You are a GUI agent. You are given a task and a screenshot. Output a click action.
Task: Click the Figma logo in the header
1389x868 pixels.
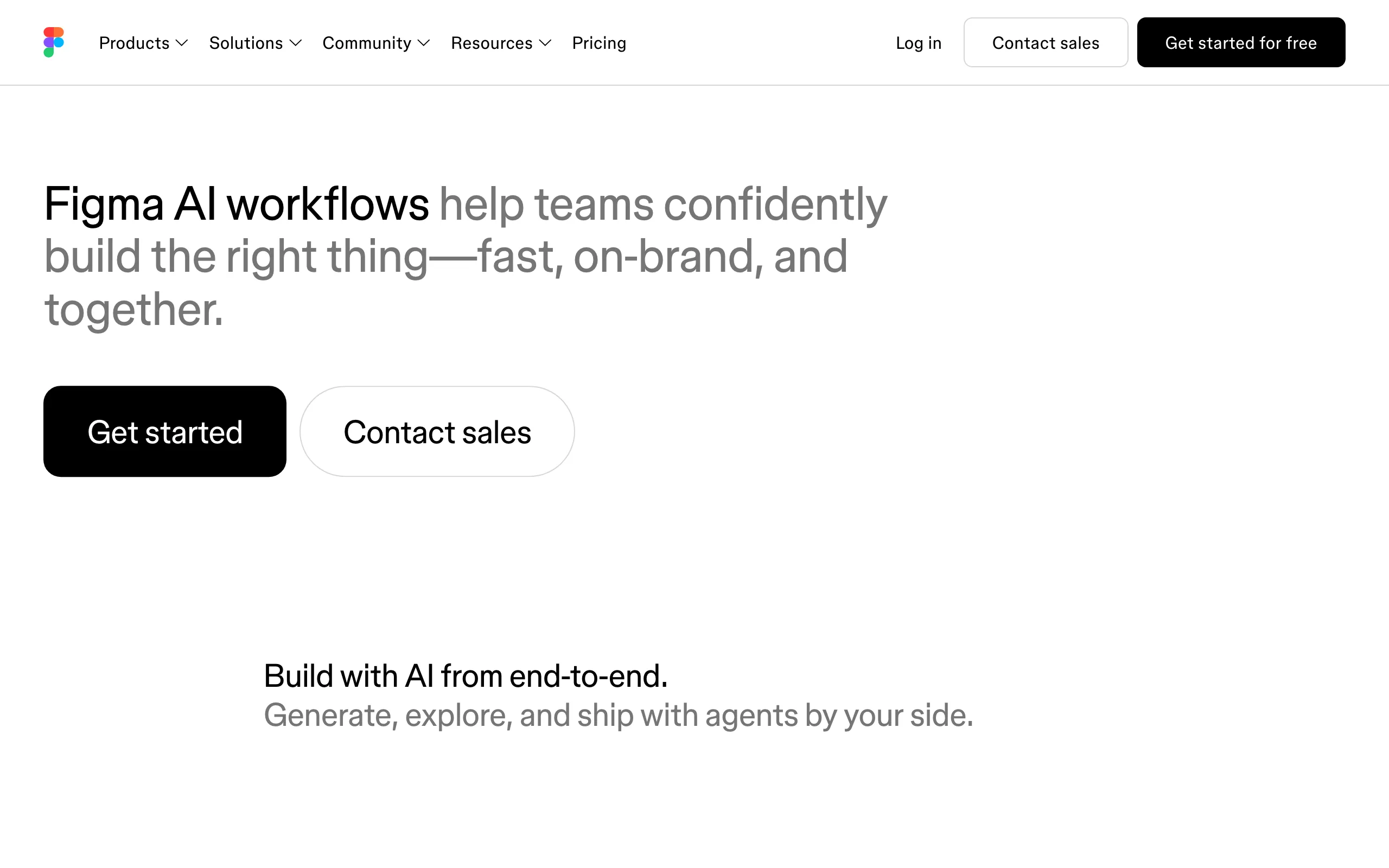[x=54, y=42]
